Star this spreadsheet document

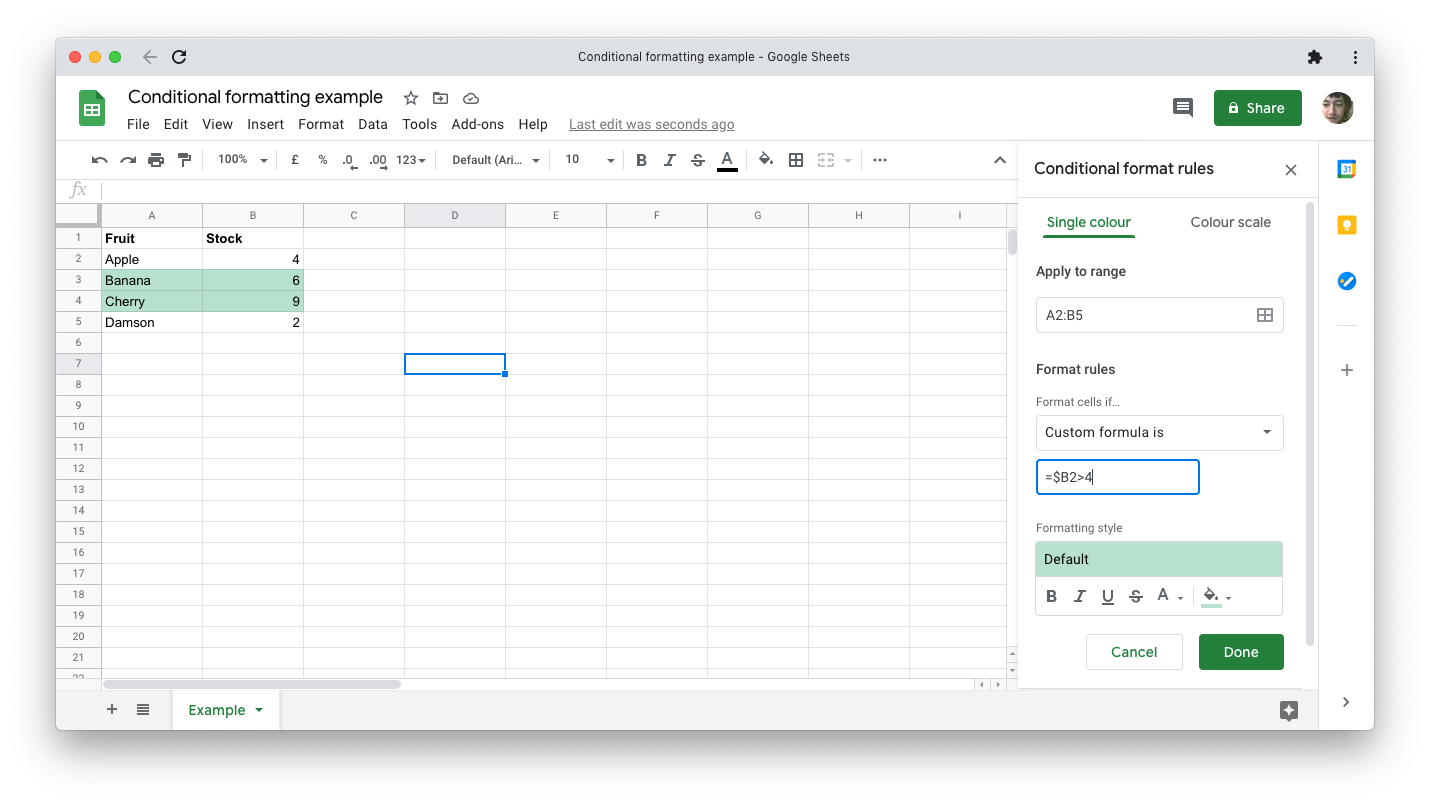tap(411, 98)
